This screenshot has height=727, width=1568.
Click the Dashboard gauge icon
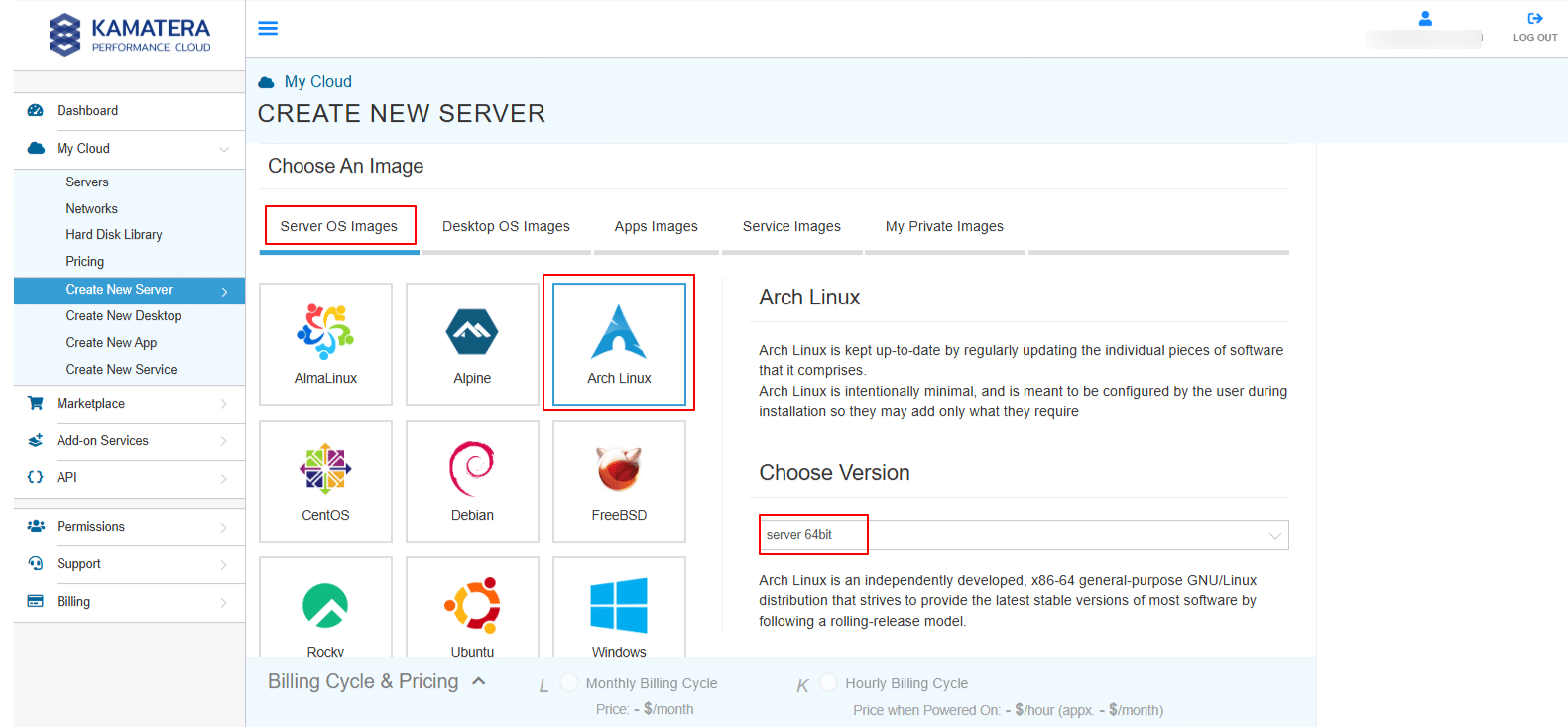coord(36,110)
